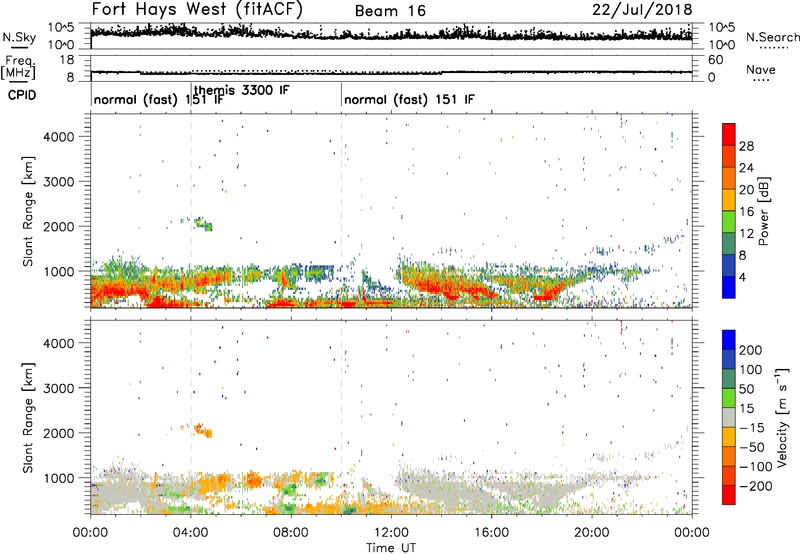Click the 'Fort Hays West (fitACF)' title
The height and width of the screenshot is (554, 800).
pos(197,9)
